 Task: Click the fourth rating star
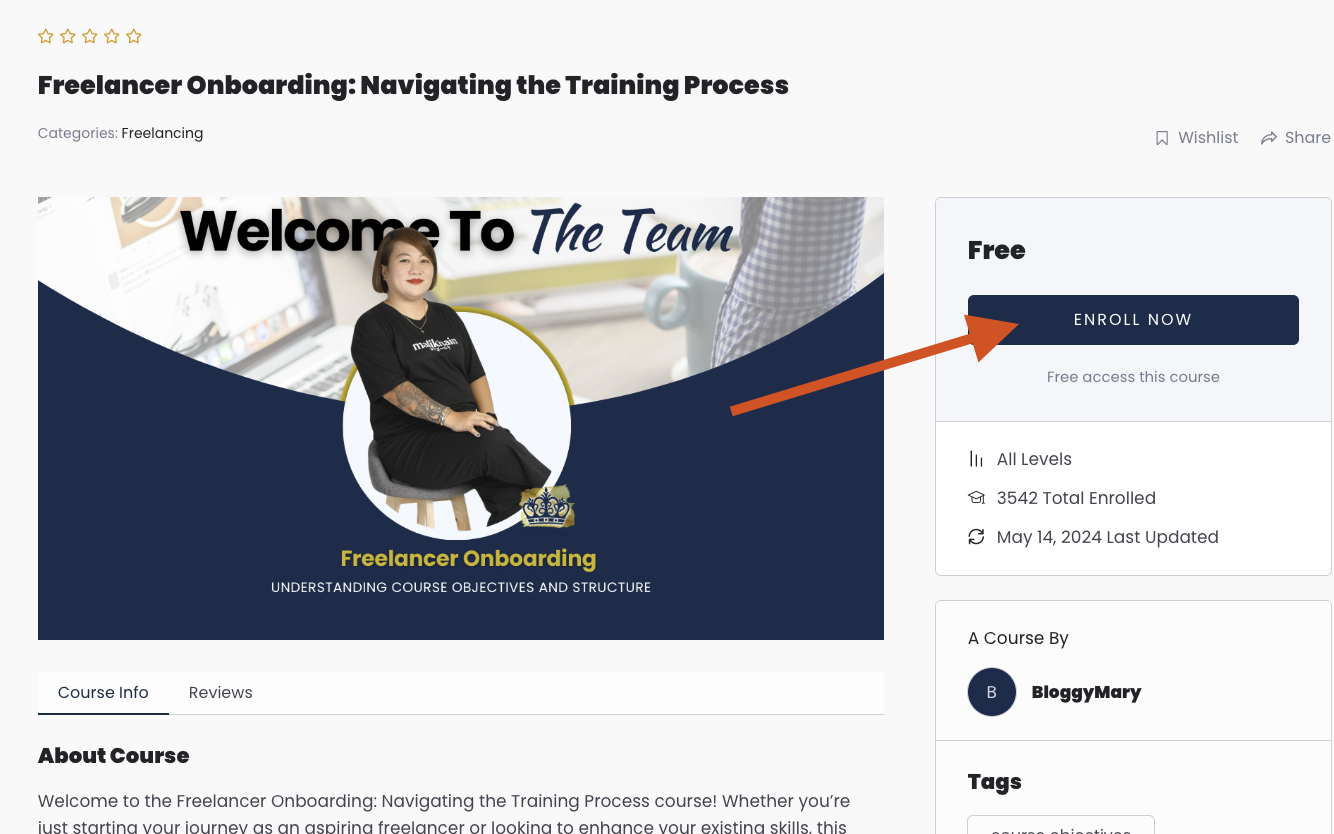[112, 37]
